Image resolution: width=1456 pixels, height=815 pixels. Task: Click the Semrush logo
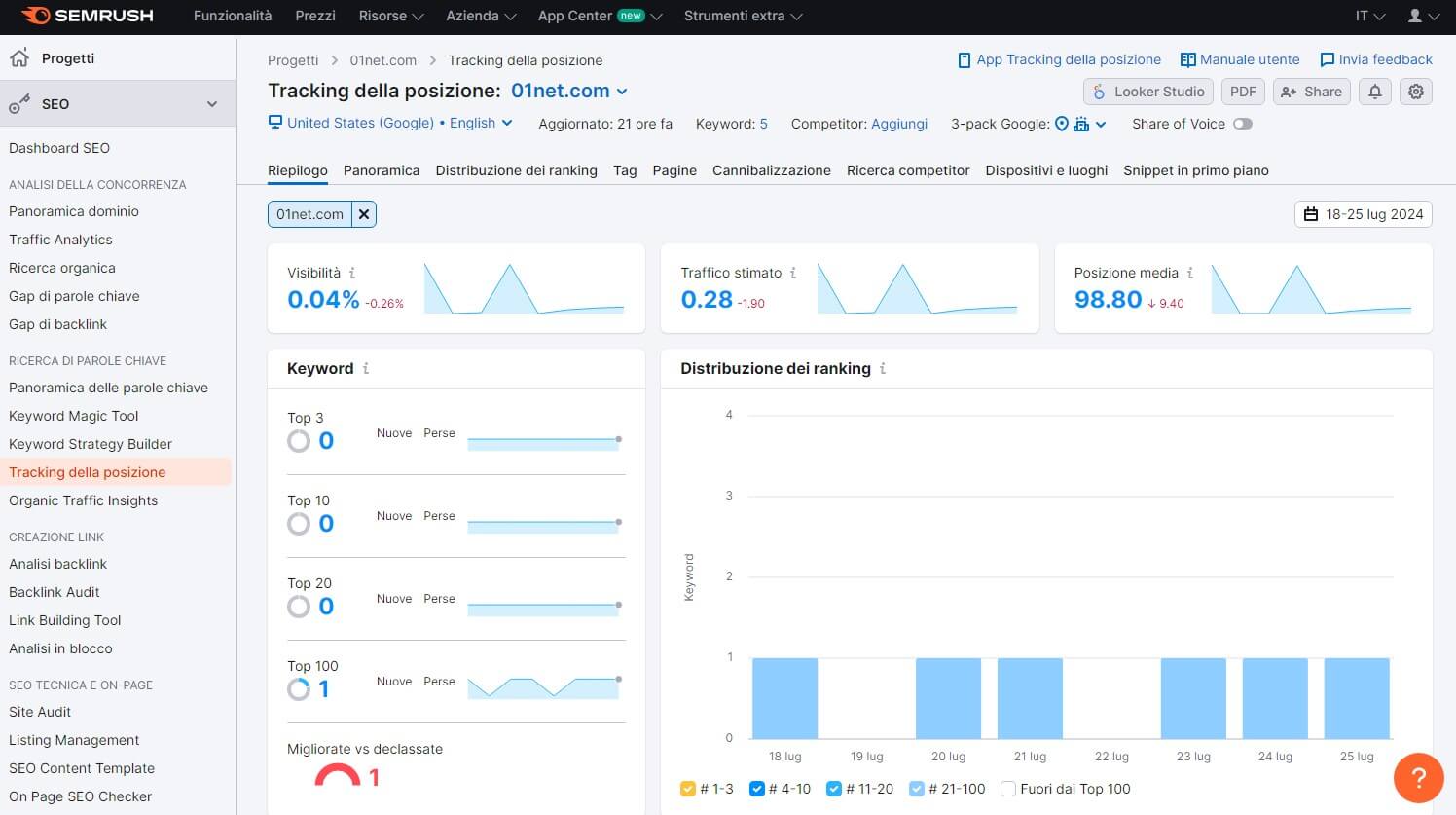click(88, 16)
